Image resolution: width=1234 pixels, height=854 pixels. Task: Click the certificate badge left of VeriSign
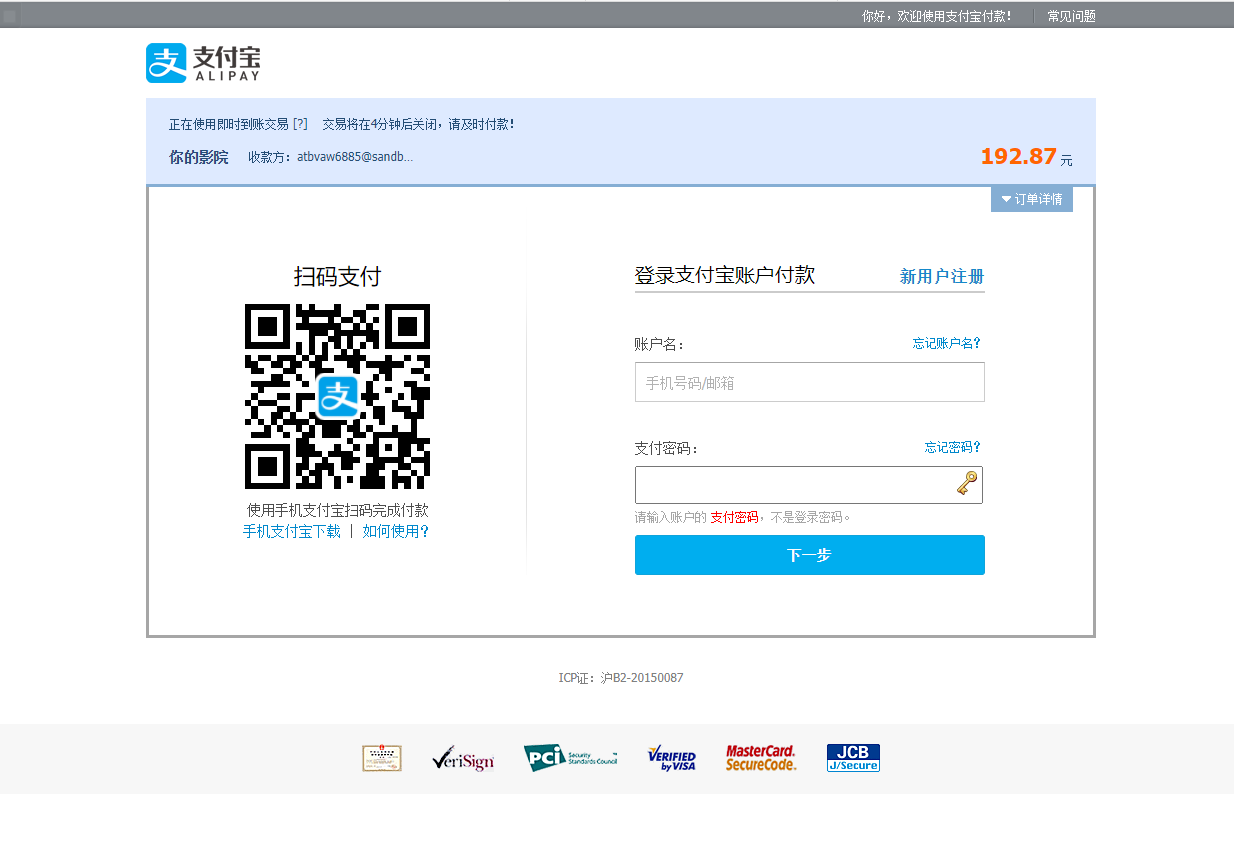(382, 758)
